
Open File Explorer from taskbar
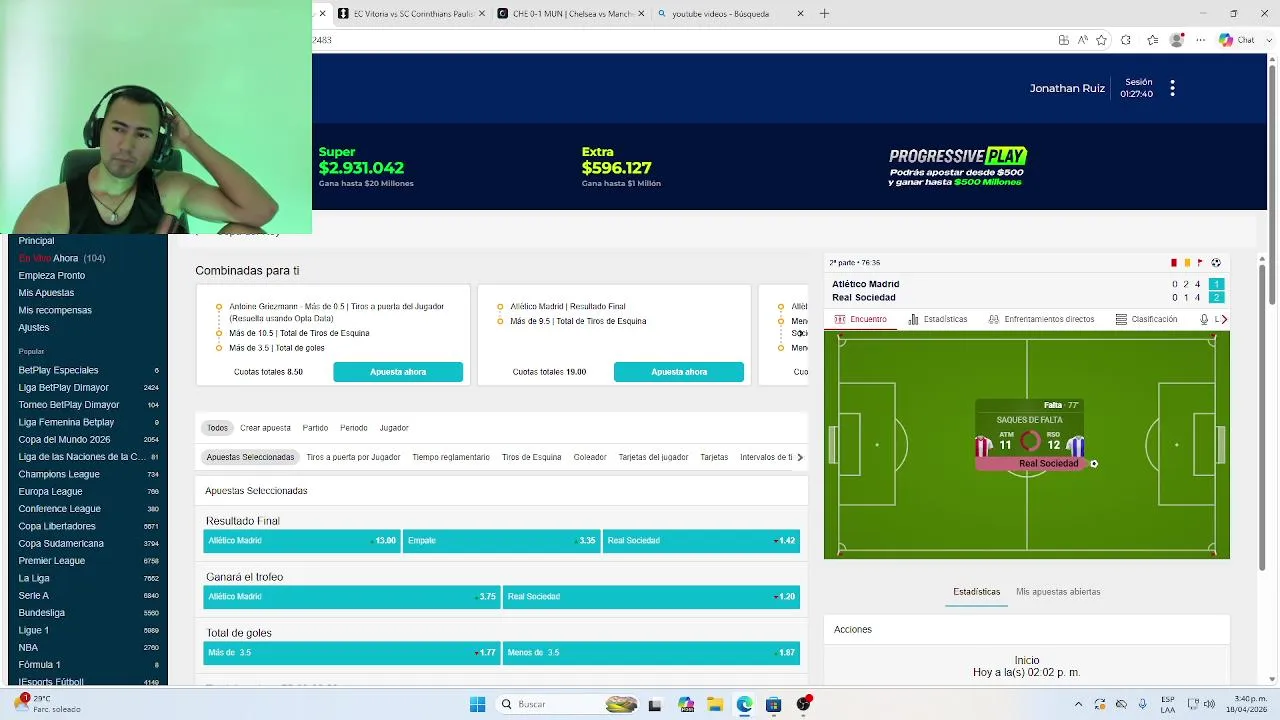point(715,705)
